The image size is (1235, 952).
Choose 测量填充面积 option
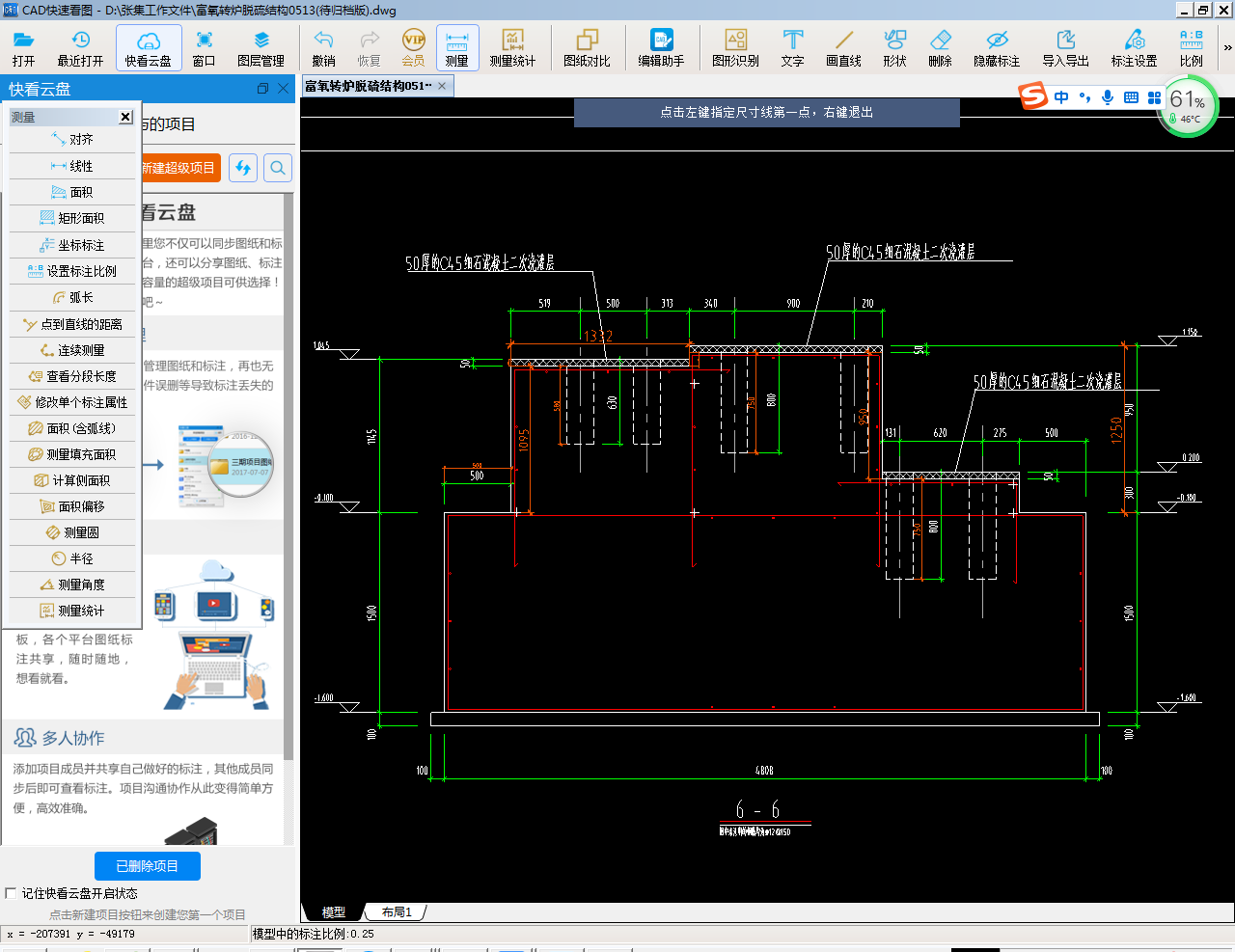(74, 454)
